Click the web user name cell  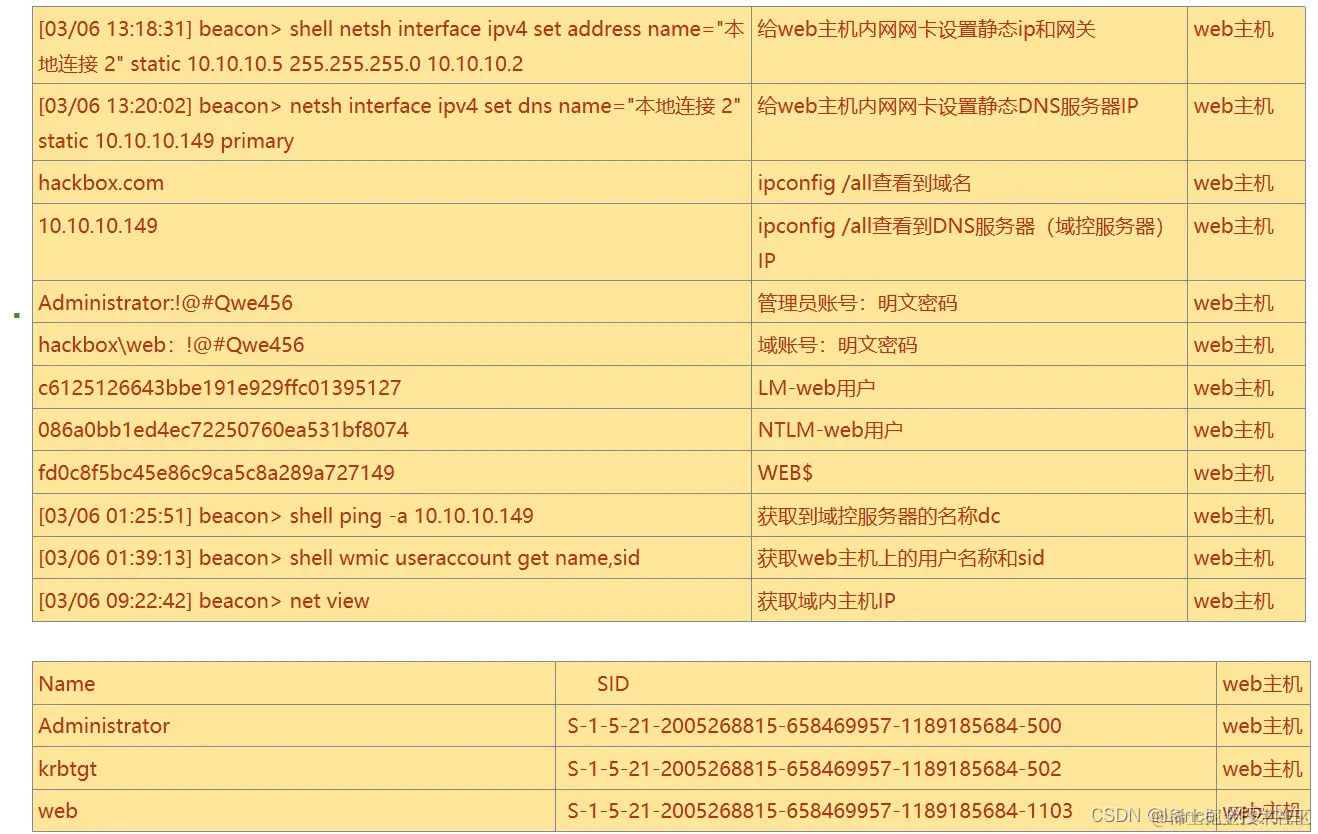(294, 810)
